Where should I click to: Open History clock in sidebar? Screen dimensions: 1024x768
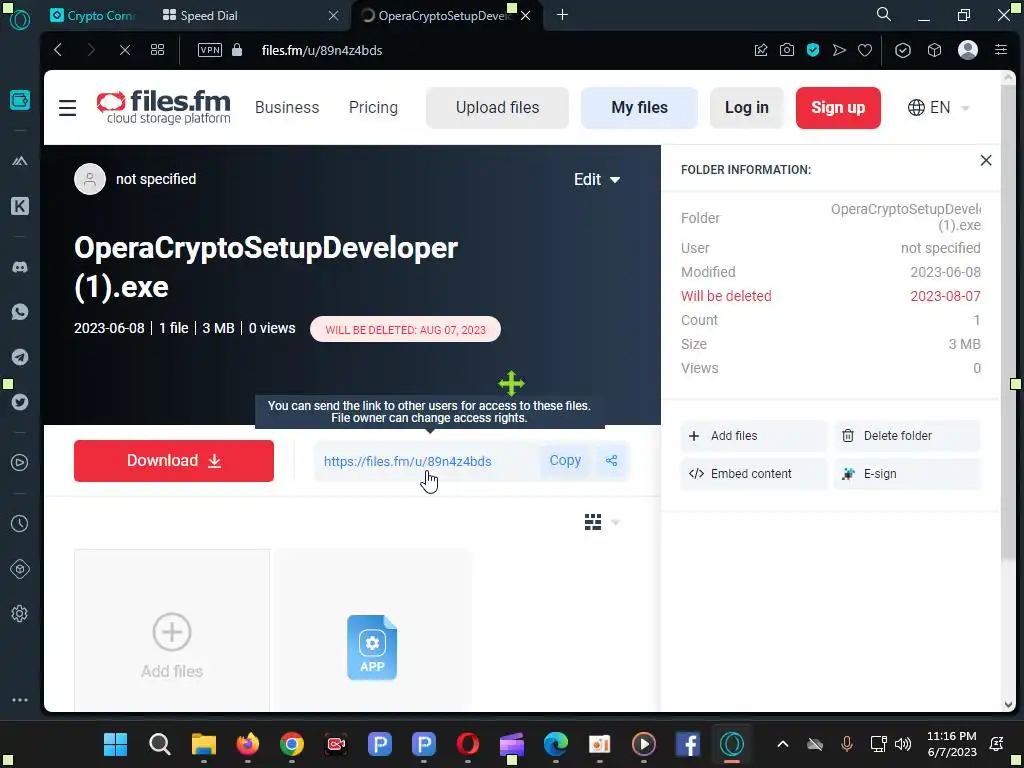(20, 523)
